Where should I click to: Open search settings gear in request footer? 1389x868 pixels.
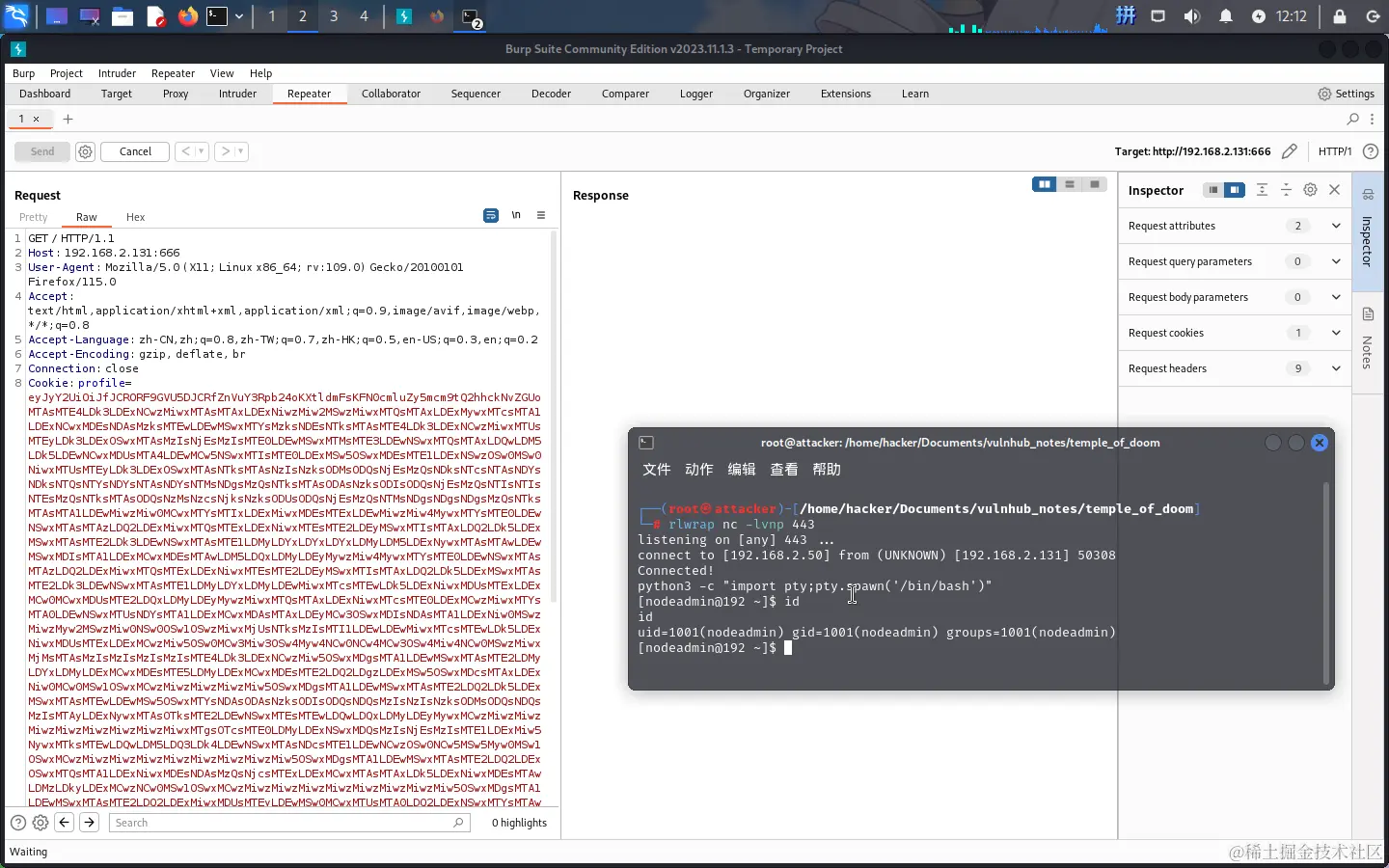click(x=41, y=823)
